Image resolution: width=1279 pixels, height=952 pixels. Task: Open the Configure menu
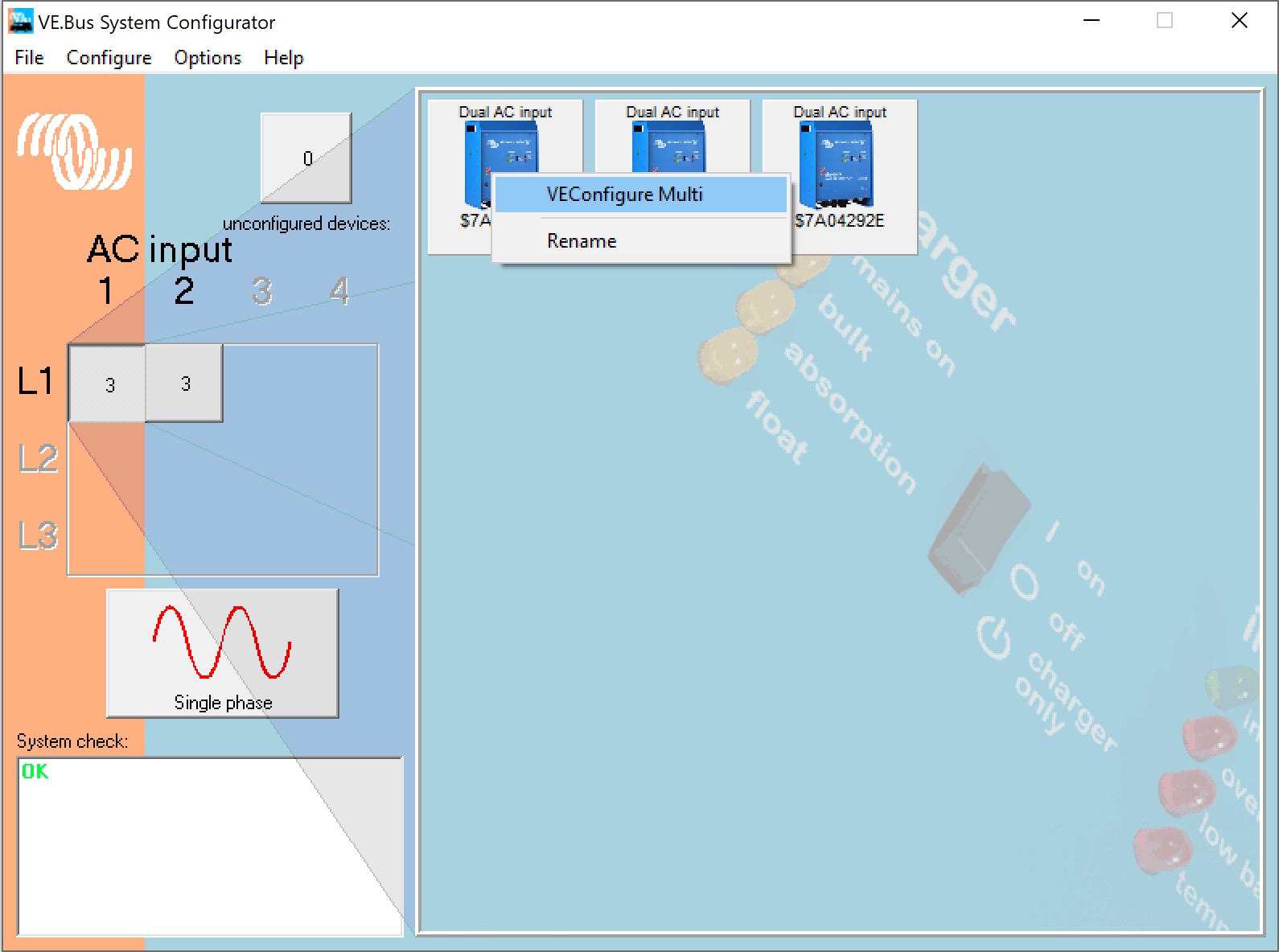(109, 58)
